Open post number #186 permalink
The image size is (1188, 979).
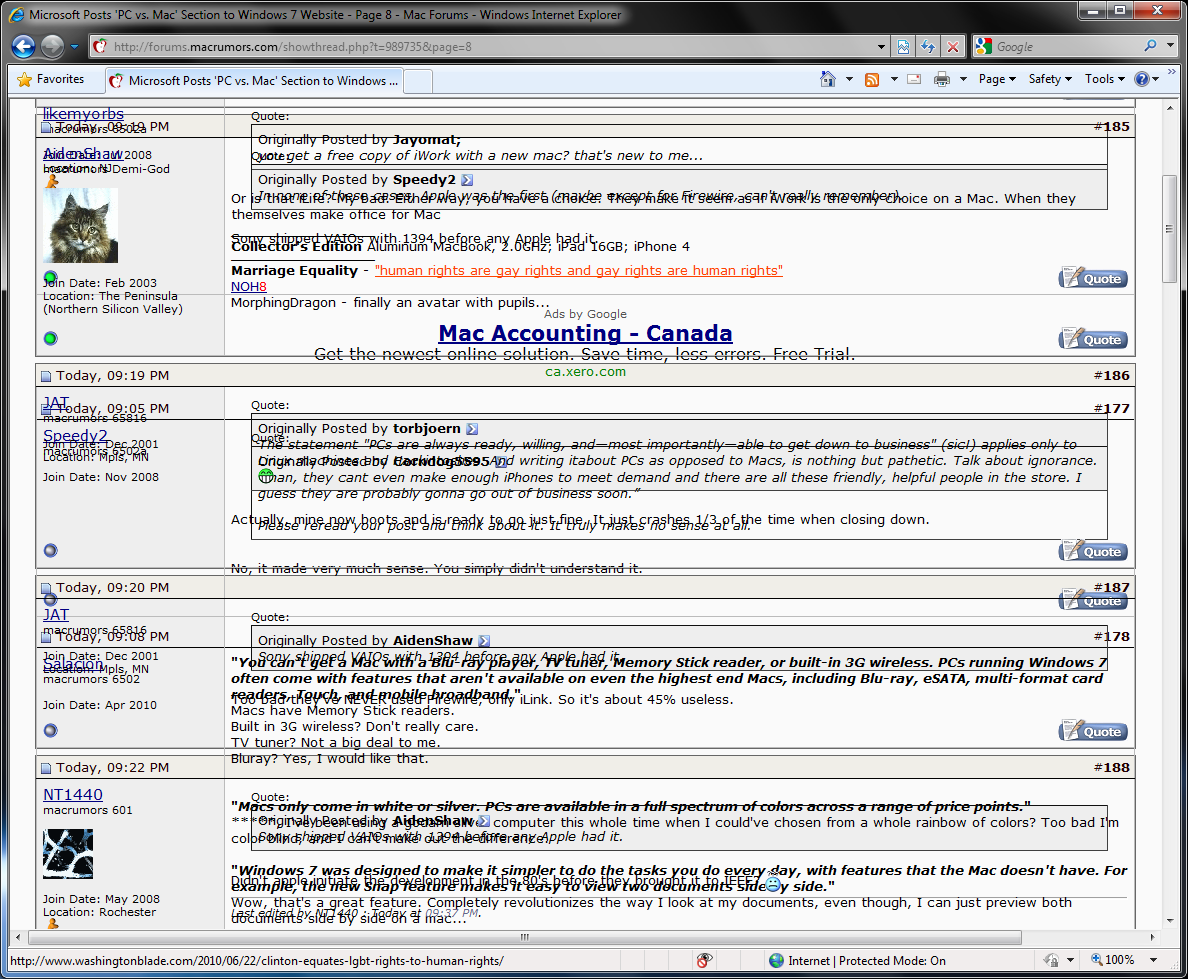pos(1111,375)
